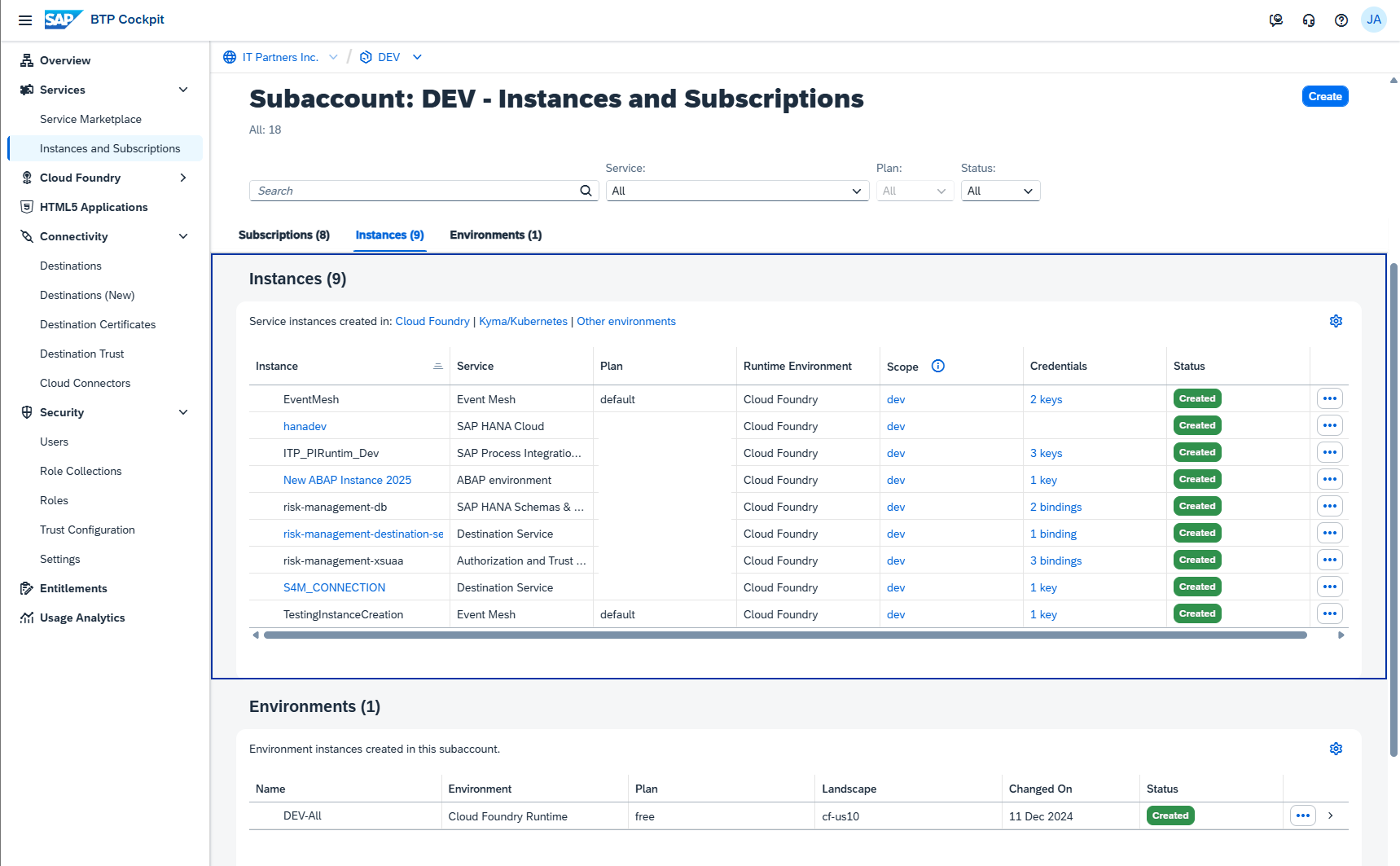Click the notifications icon in header
Viewport: 1400px width, 866px height.
[1276, 20]
